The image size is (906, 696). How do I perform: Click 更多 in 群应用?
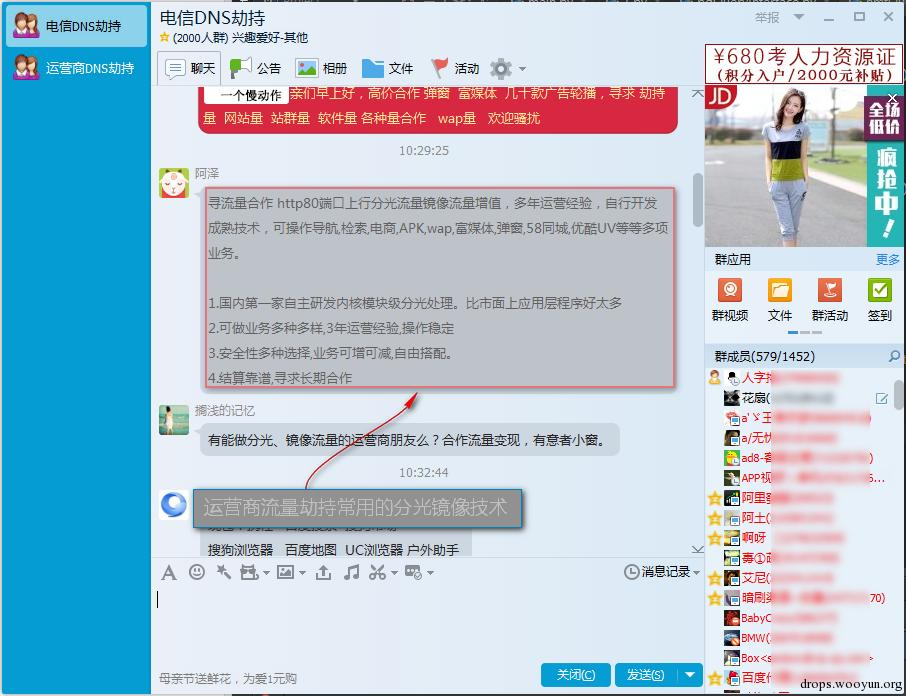(x=888, y=259)
